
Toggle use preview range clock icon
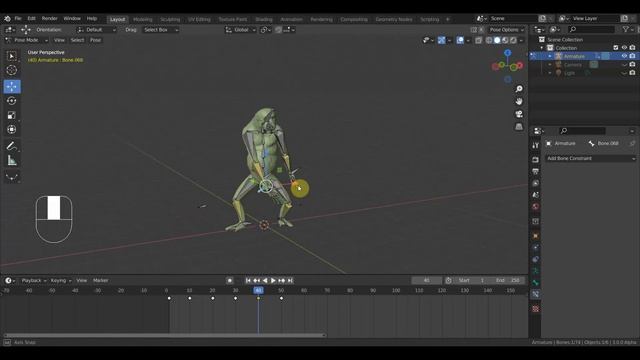pos(449,280)
